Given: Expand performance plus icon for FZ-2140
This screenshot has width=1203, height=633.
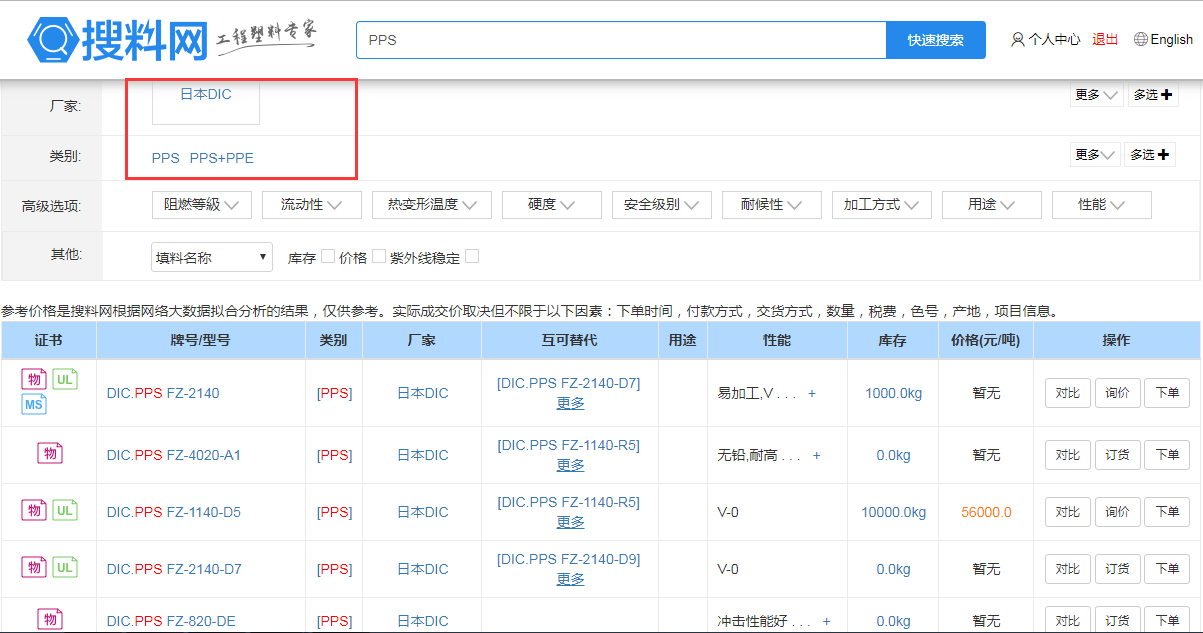Looking at the screenshot, I should point(812,394).
